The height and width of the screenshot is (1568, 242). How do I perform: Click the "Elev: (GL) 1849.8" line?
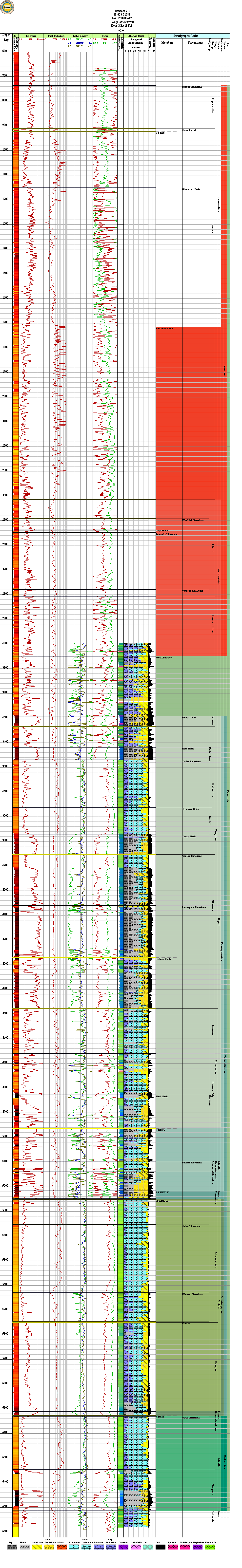pyautogui.click(x=121, y=26)
